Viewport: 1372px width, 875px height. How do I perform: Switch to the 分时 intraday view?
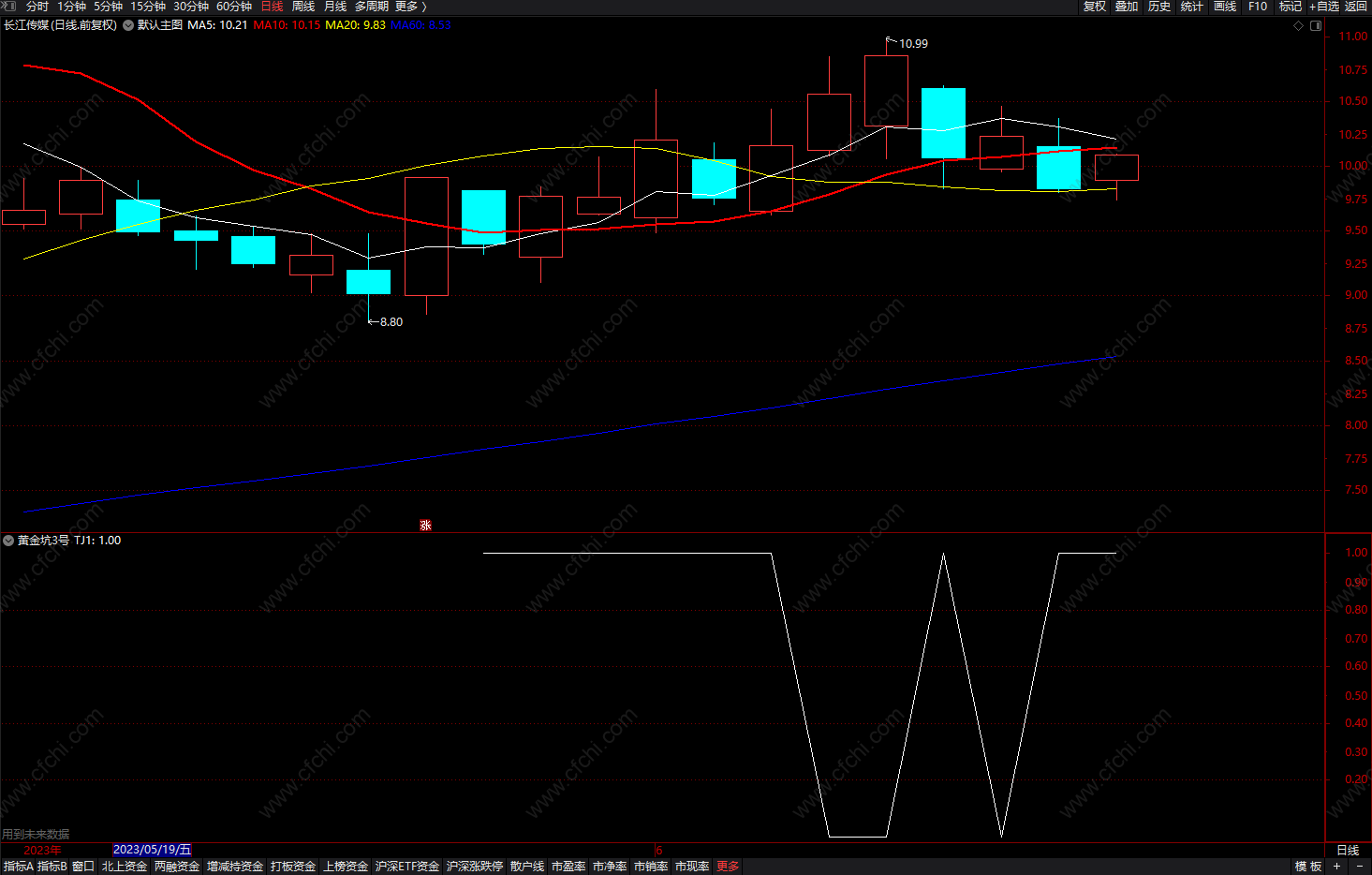coord(37,7)
